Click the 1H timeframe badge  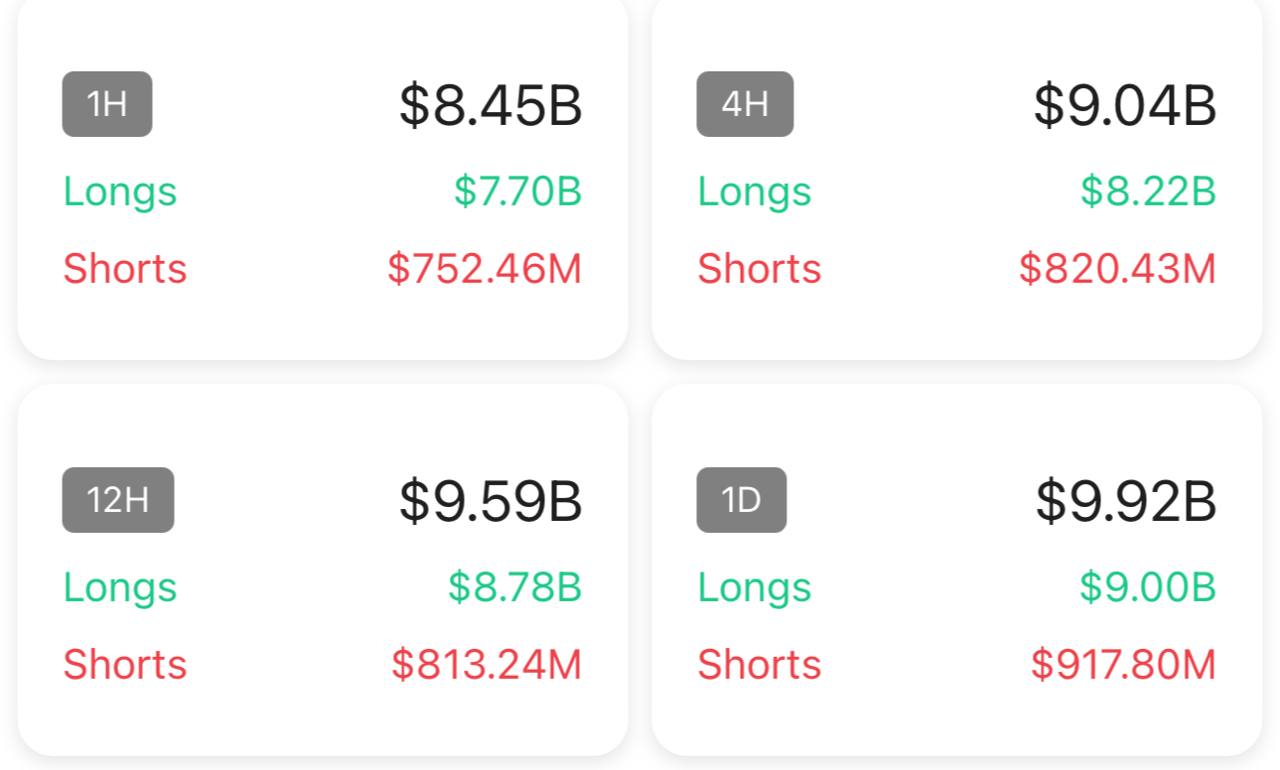click(x=107, y=104)
